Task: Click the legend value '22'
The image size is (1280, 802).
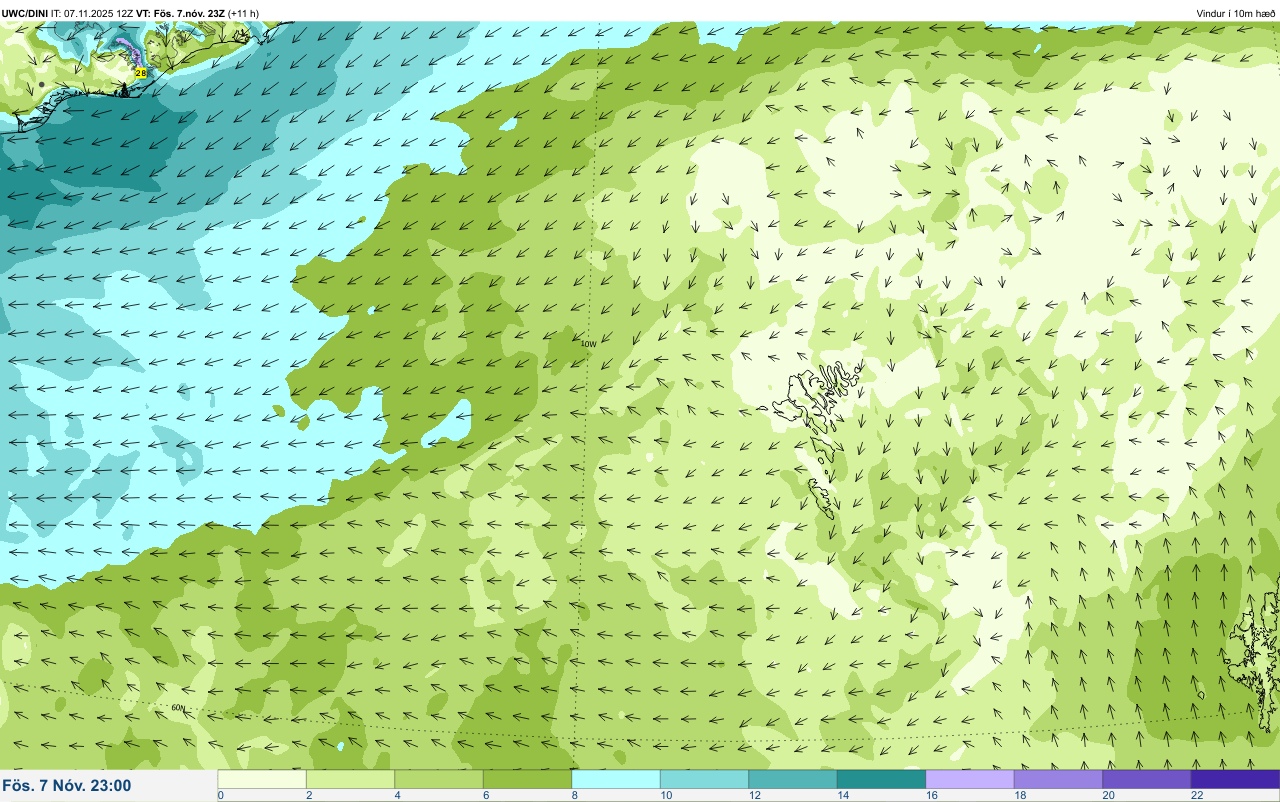Action: (1197, 796)
